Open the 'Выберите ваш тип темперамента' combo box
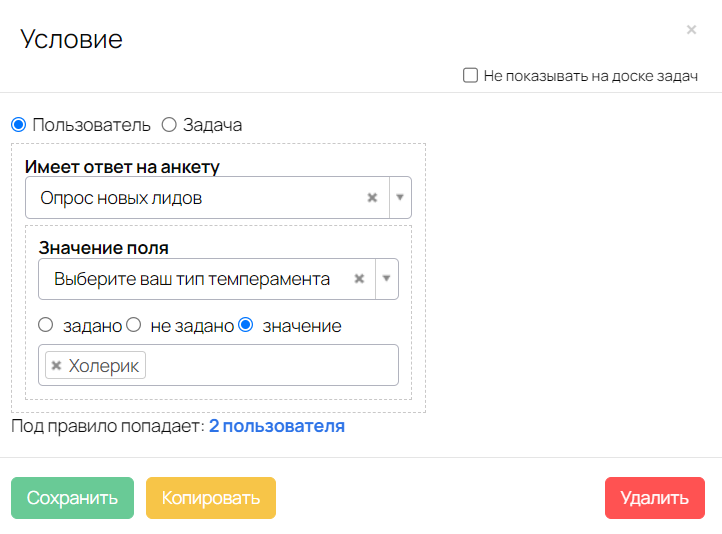 coord(218,279)
